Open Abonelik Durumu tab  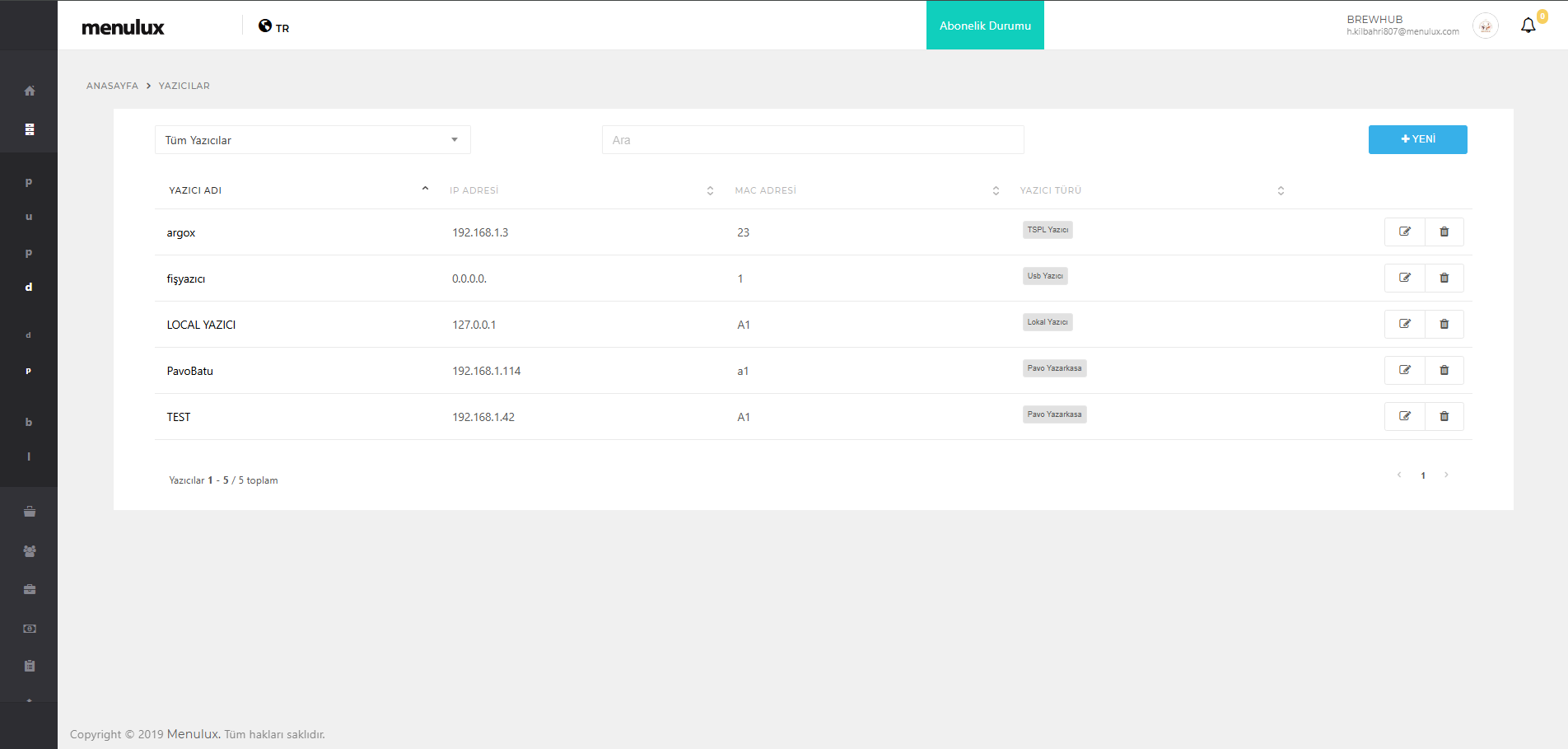[985, 26]
